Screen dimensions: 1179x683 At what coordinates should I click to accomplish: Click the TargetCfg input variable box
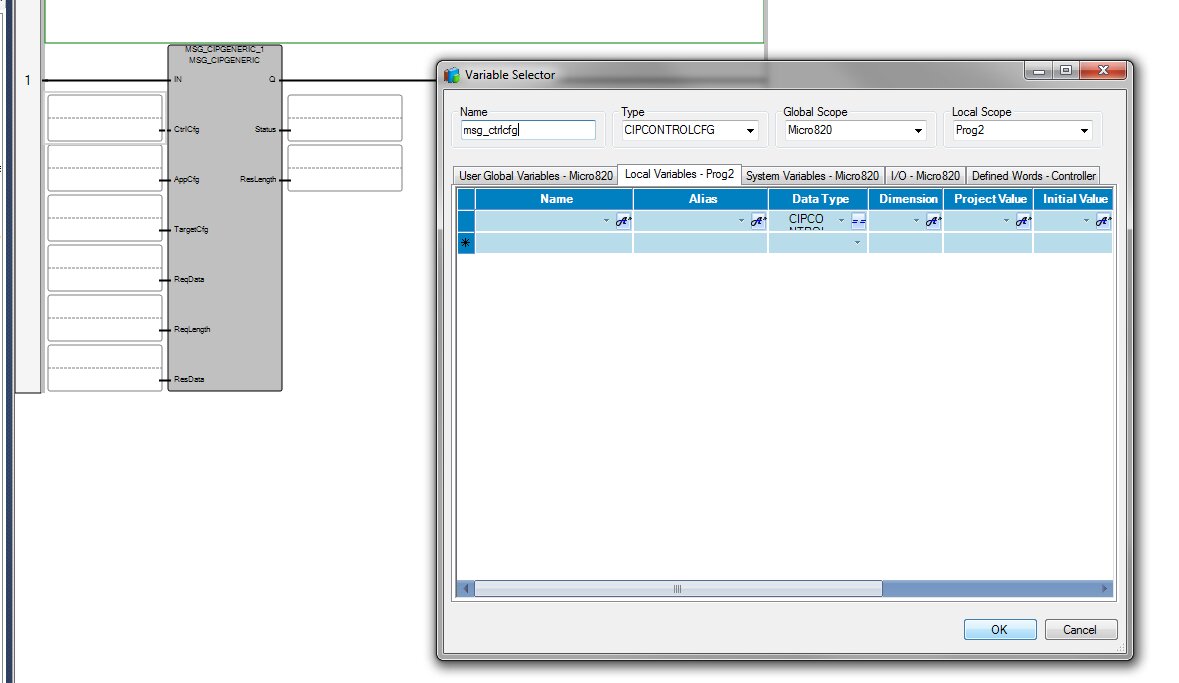tap(105, 218)
